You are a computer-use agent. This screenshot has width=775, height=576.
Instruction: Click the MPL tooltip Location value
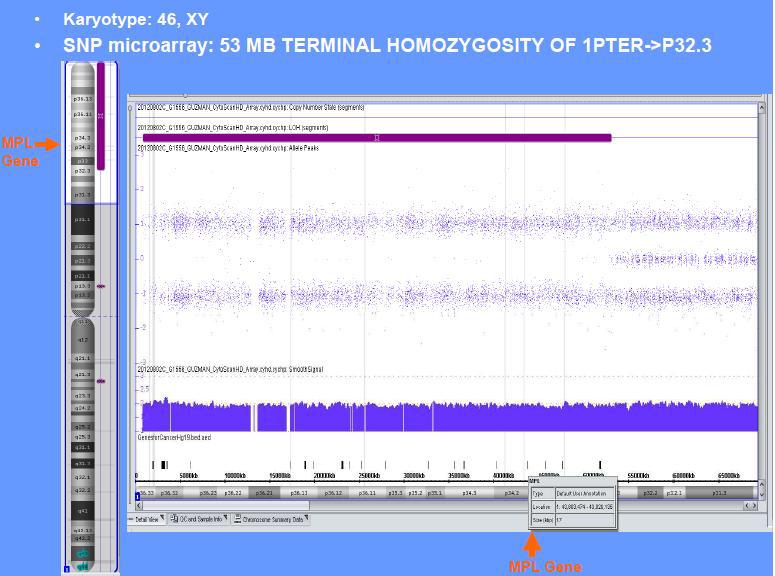point(585,507)
